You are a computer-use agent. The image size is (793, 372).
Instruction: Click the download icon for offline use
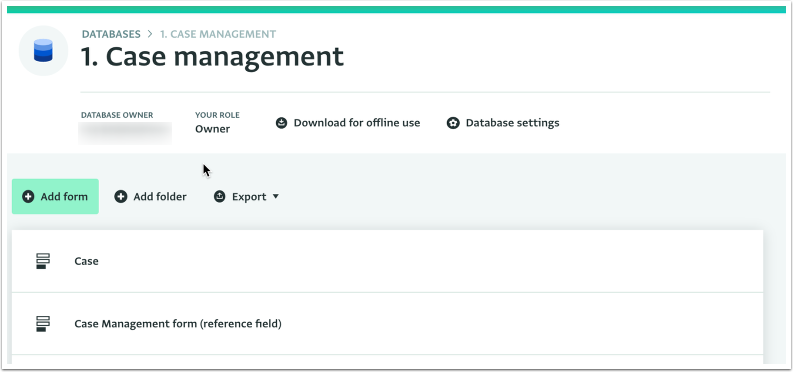click(x=282, y=123)
